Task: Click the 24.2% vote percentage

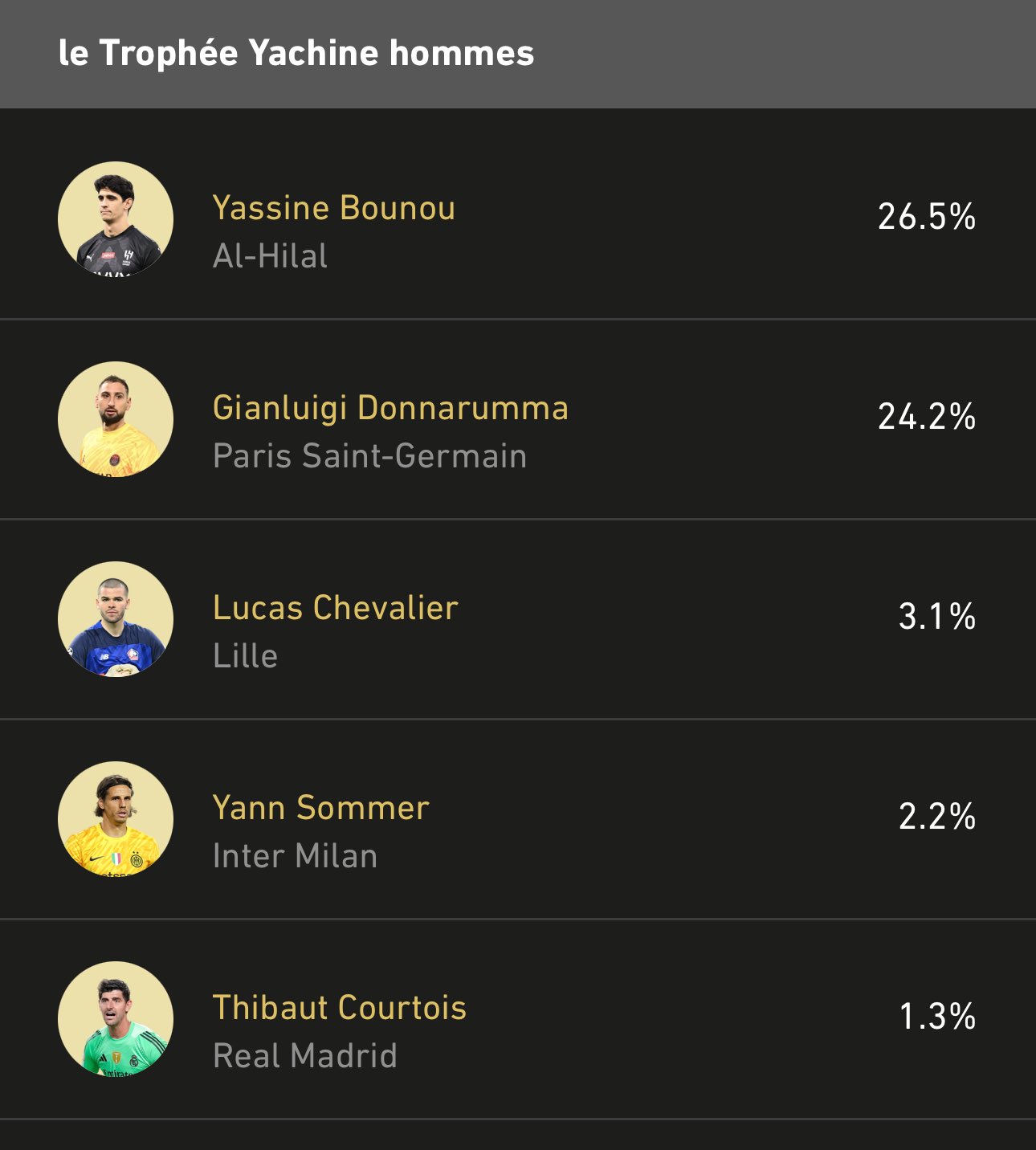Action: (927, 417)
